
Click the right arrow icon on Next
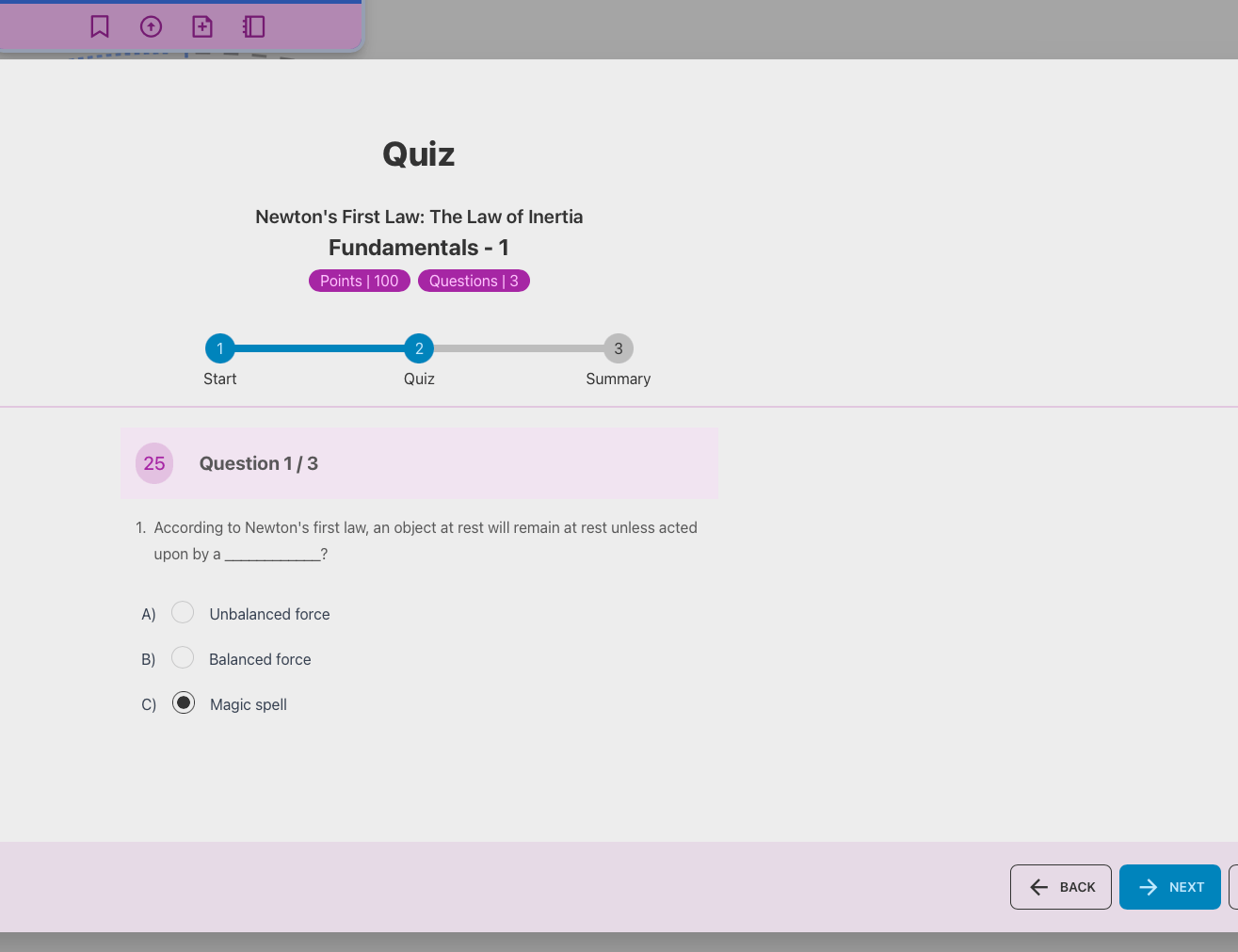(1148, 887)
